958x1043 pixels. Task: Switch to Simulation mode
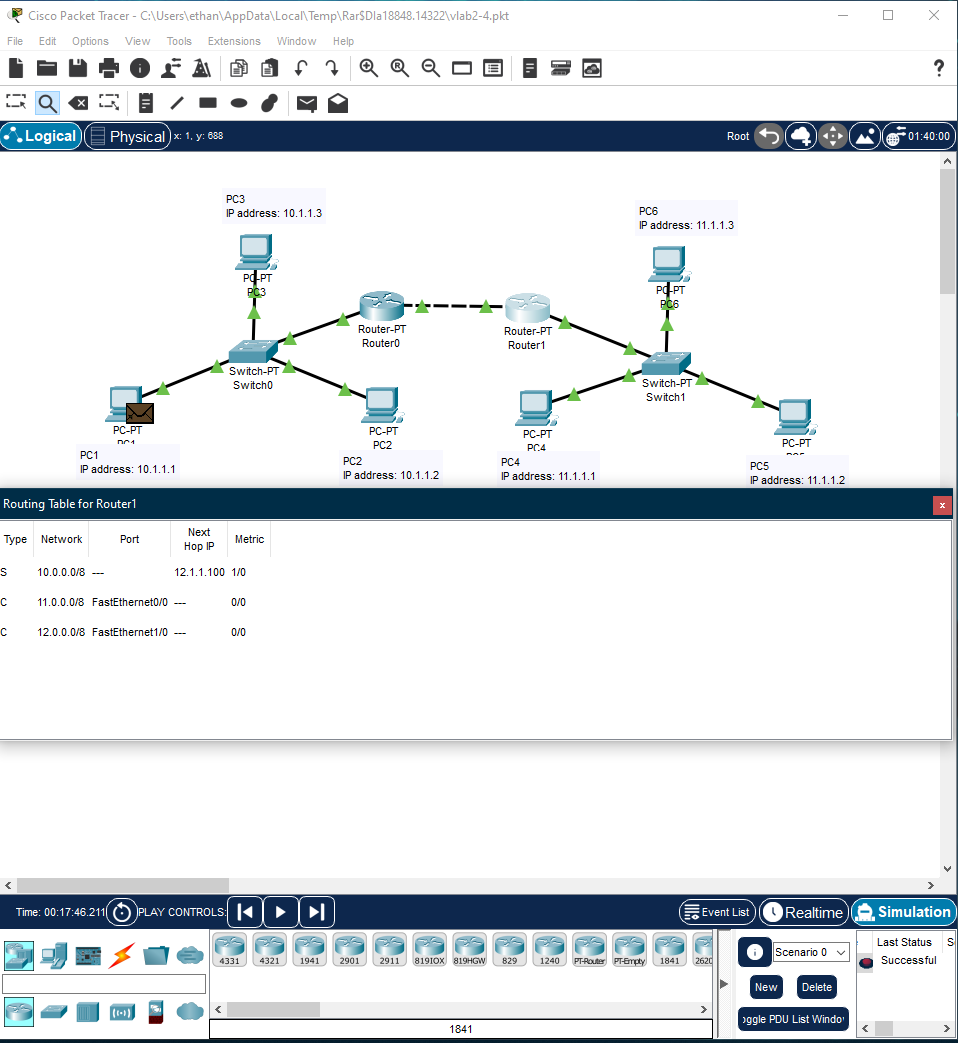pyautogui.click(x=903, y=912)
